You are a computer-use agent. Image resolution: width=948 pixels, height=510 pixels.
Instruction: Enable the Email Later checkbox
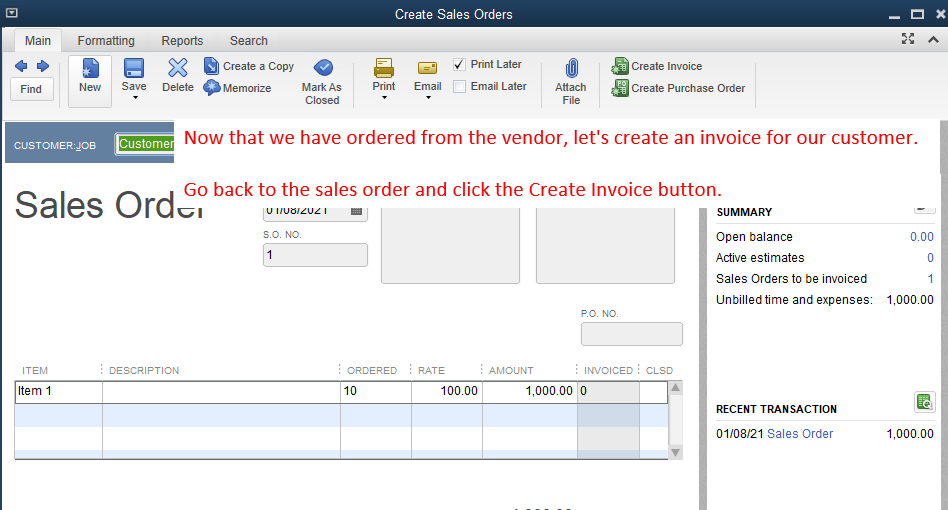coord(459,86)
